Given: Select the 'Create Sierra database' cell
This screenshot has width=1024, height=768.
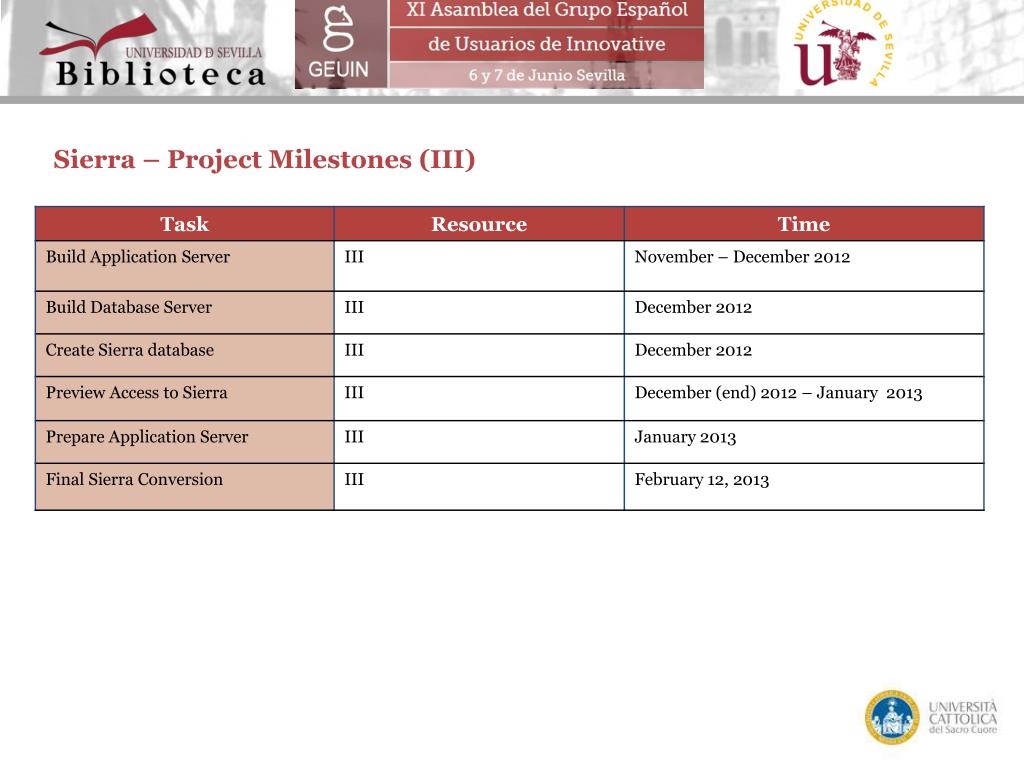Looking at the screenshot, I should 185,355.
